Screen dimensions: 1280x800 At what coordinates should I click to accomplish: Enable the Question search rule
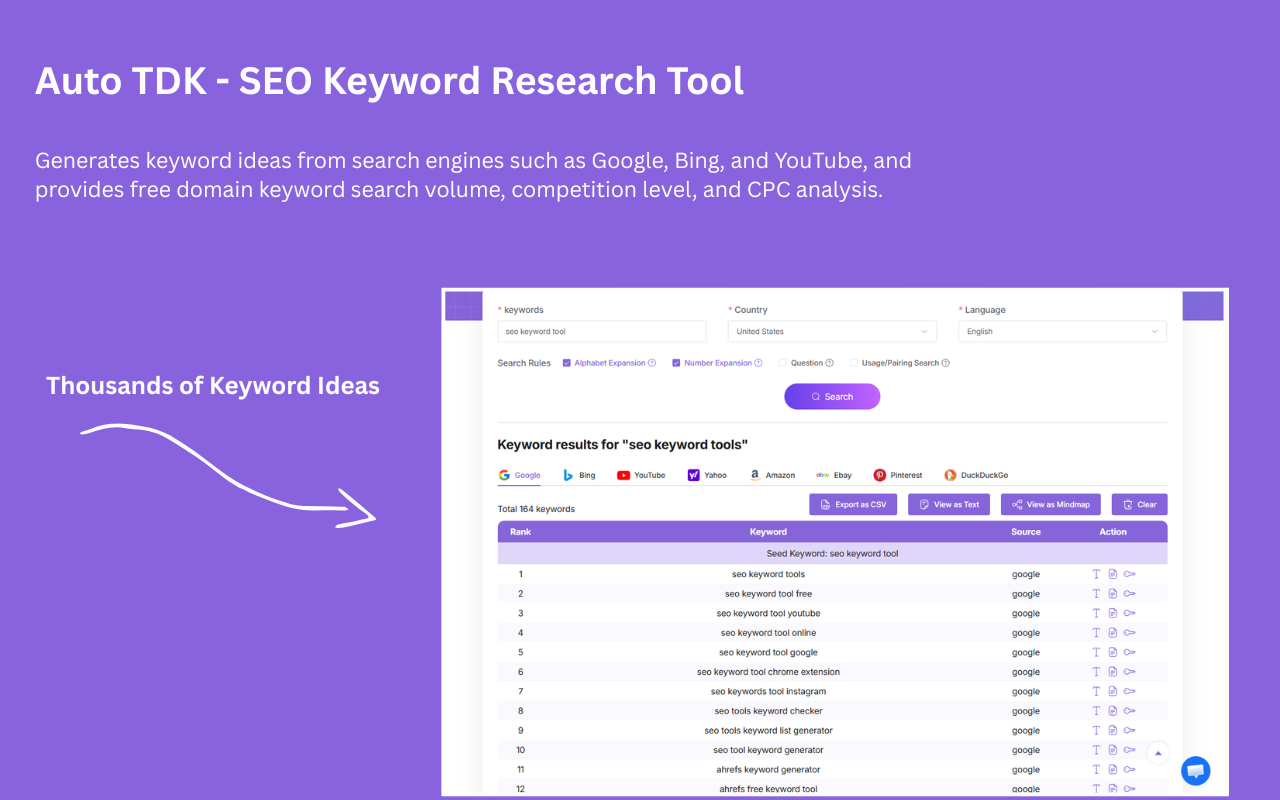[783, 362]
